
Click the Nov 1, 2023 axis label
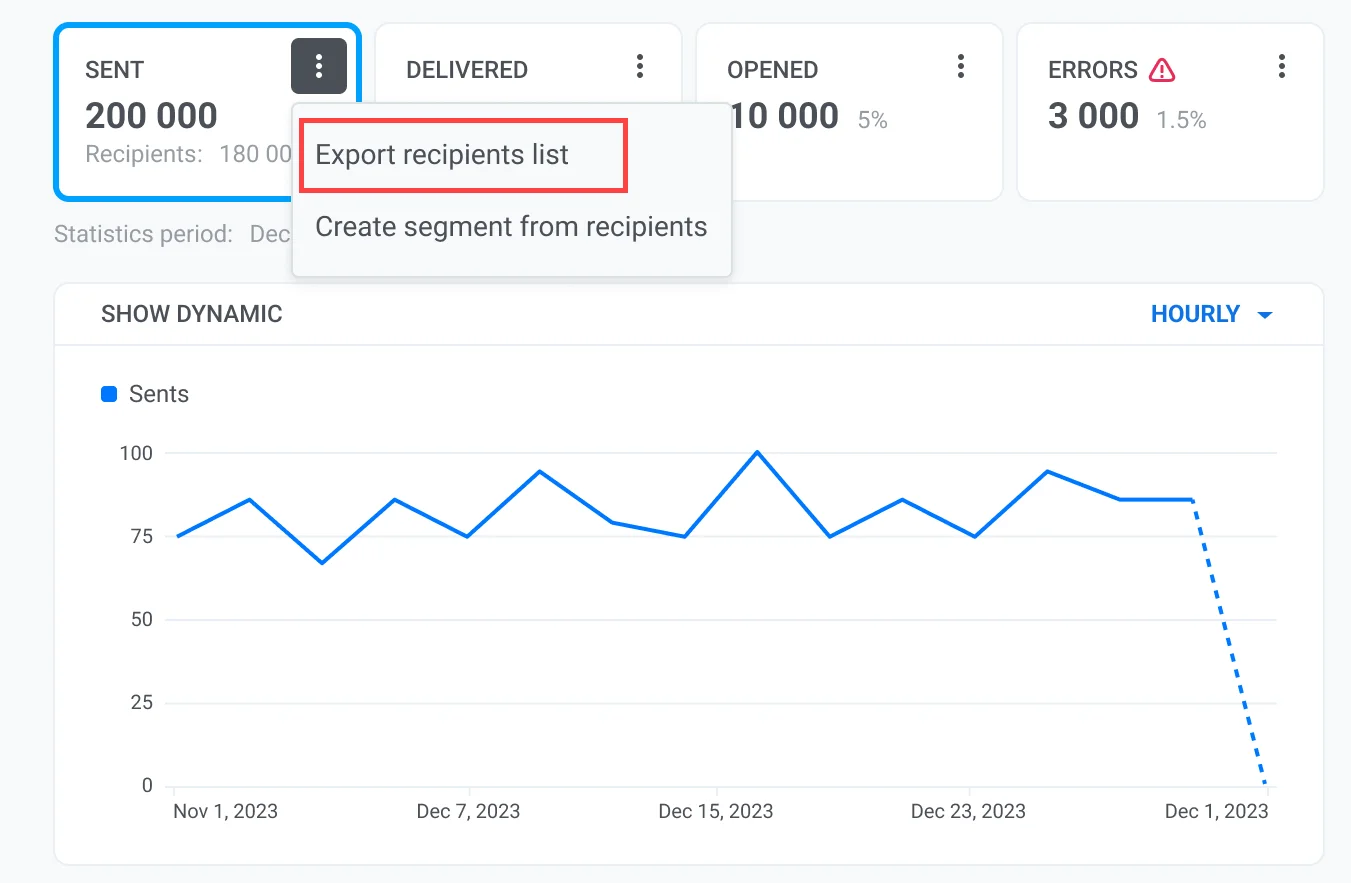226,810
